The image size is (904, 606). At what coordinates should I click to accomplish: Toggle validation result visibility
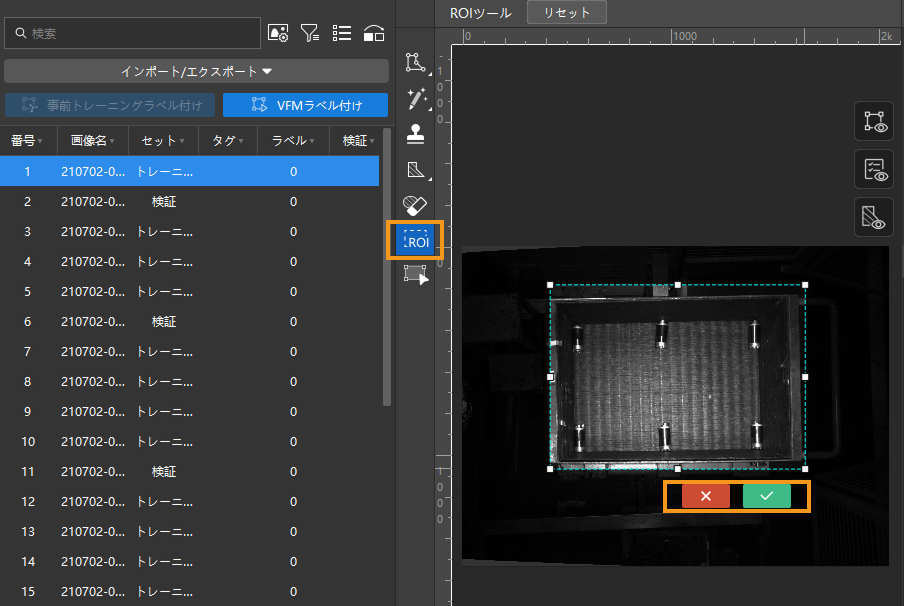(873, 169)
